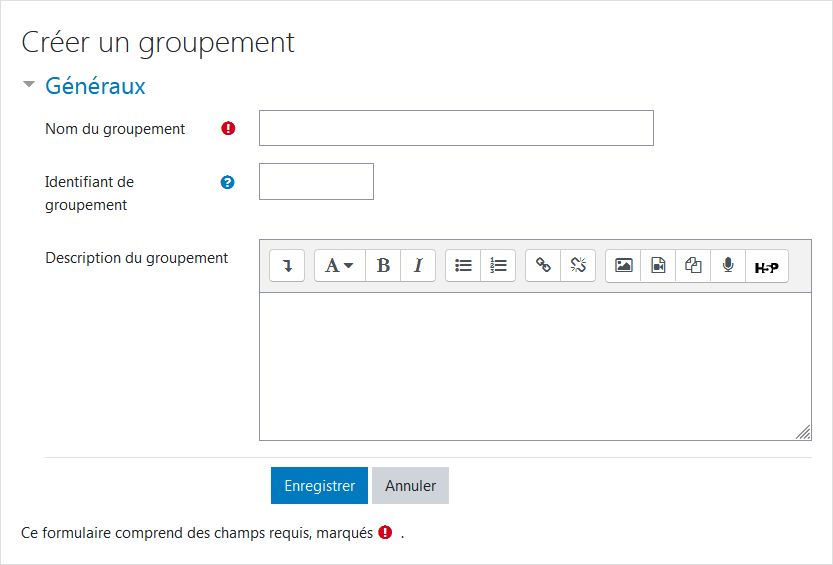Open the manage files tool
Viewport: 833px width, 565px height.
coord(693,266)
